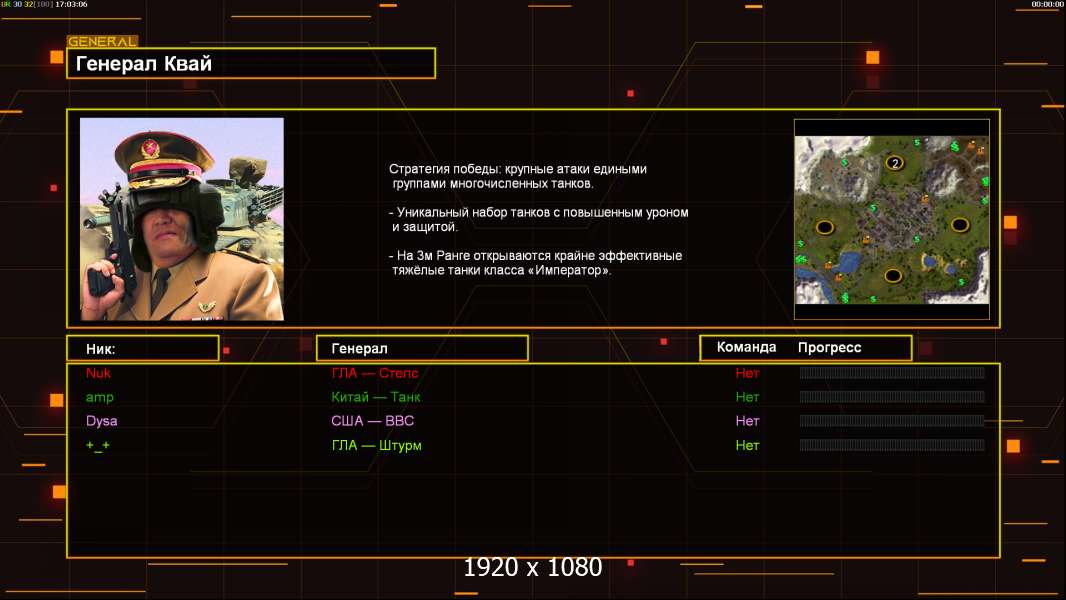
Task: Click the General Kwai portrait image
Action: tap(182, 219)
